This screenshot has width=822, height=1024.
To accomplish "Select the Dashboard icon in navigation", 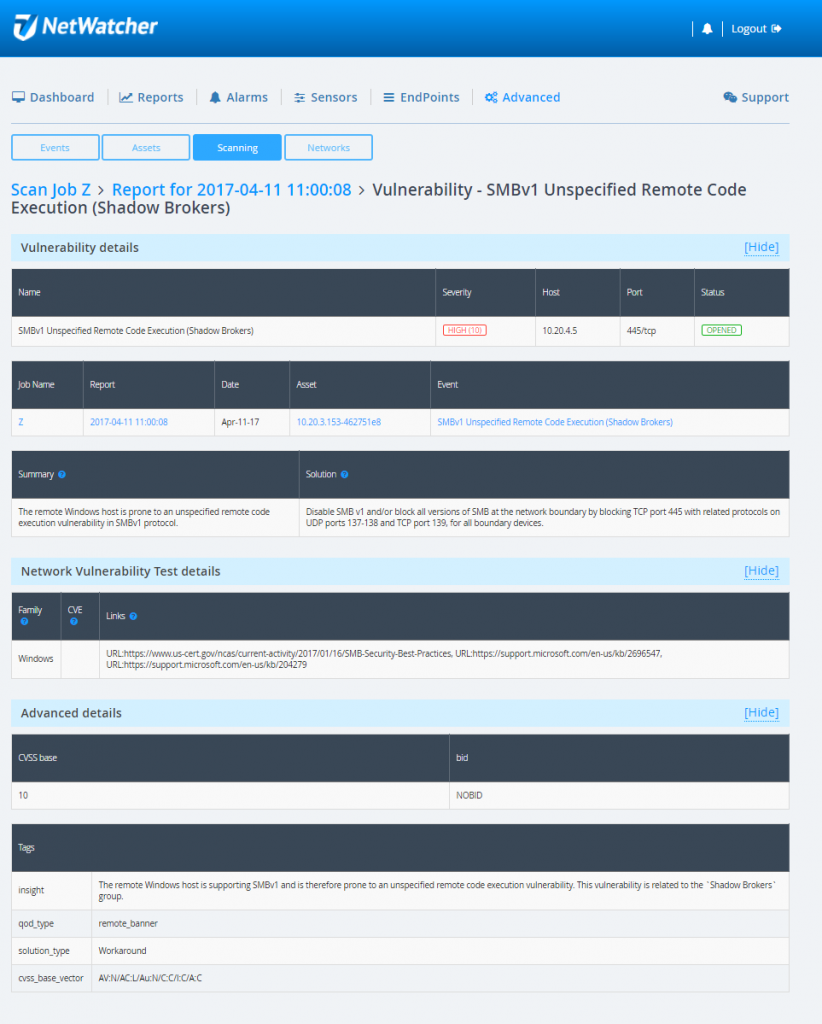I will tap(17, 97).
